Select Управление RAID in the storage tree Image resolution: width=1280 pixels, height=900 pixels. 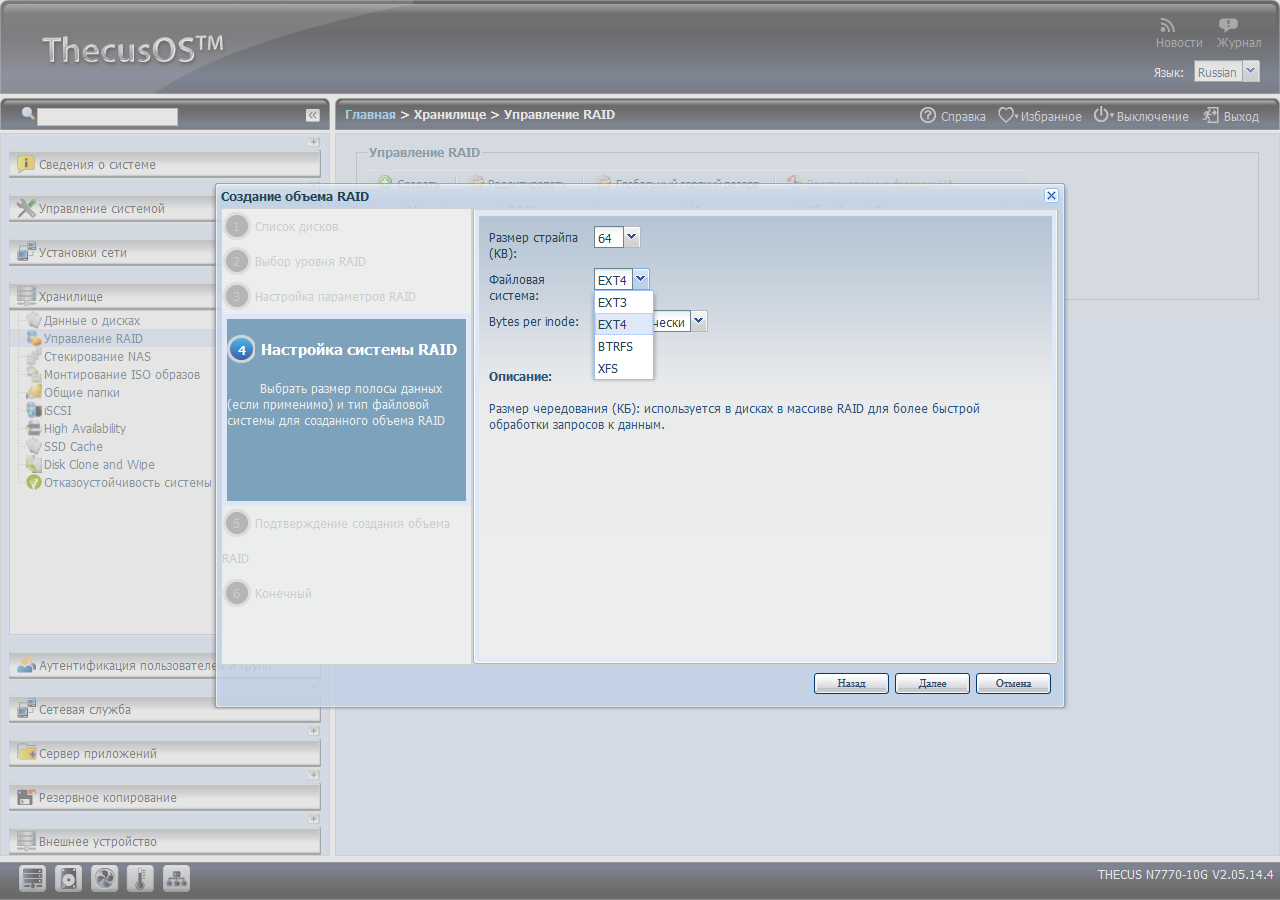click(x=93, y=339)
